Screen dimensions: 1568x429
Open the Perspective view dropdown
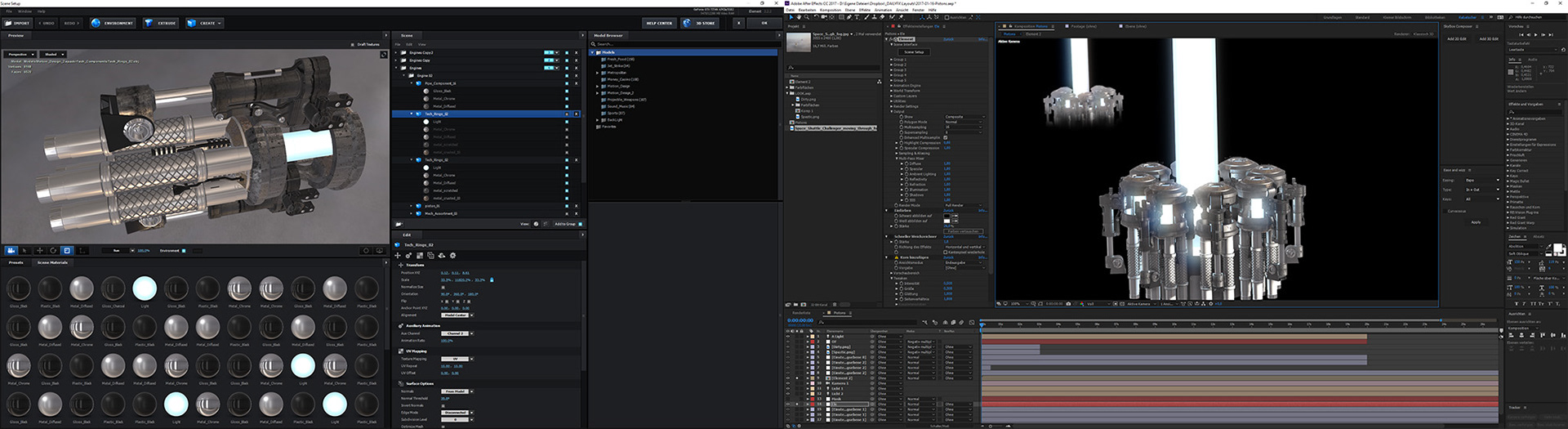pos(20,54)
